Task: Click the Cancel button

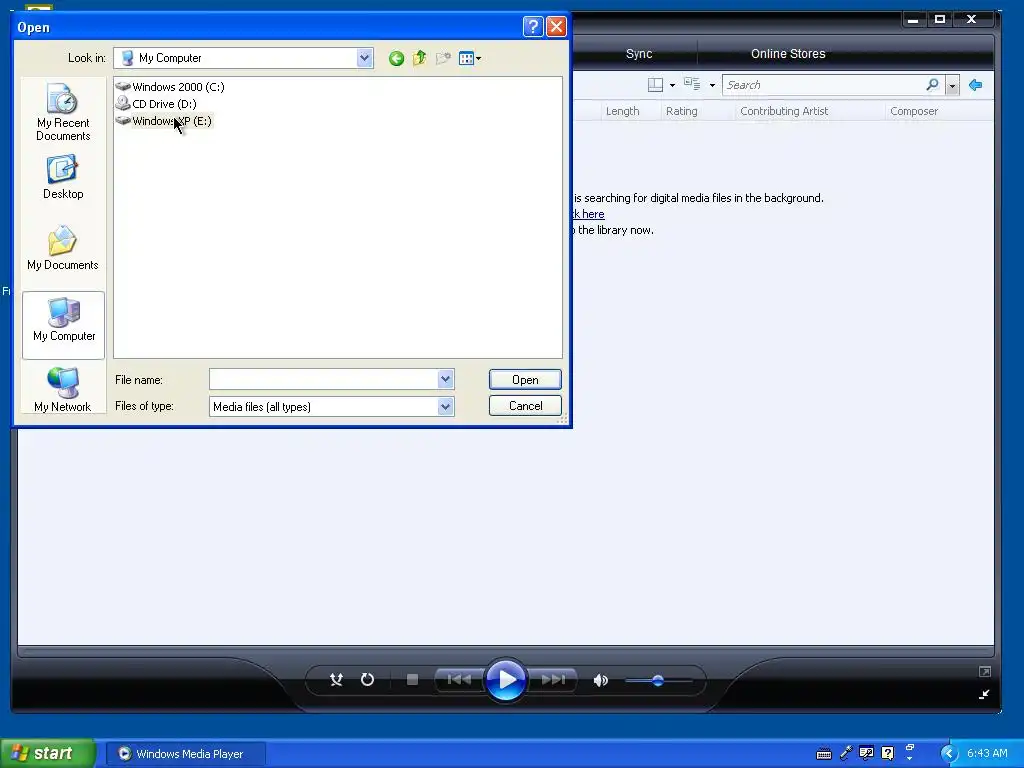Action: tap(525, 406)
